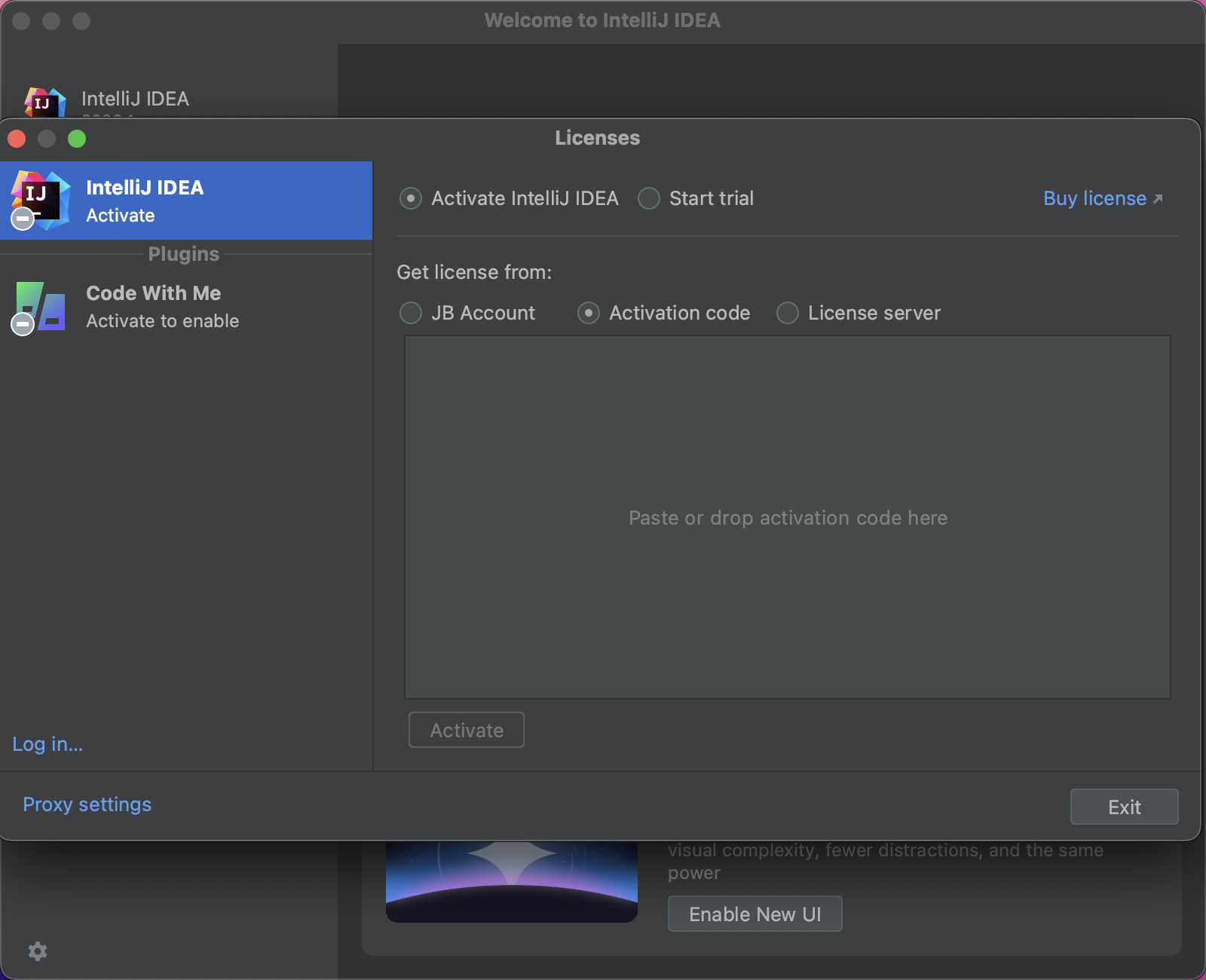The width and height of the screenshot is (1206, 980).
Task: Click IntelliJ IDEA logo in Welcome window
Action: click(45, 103)
